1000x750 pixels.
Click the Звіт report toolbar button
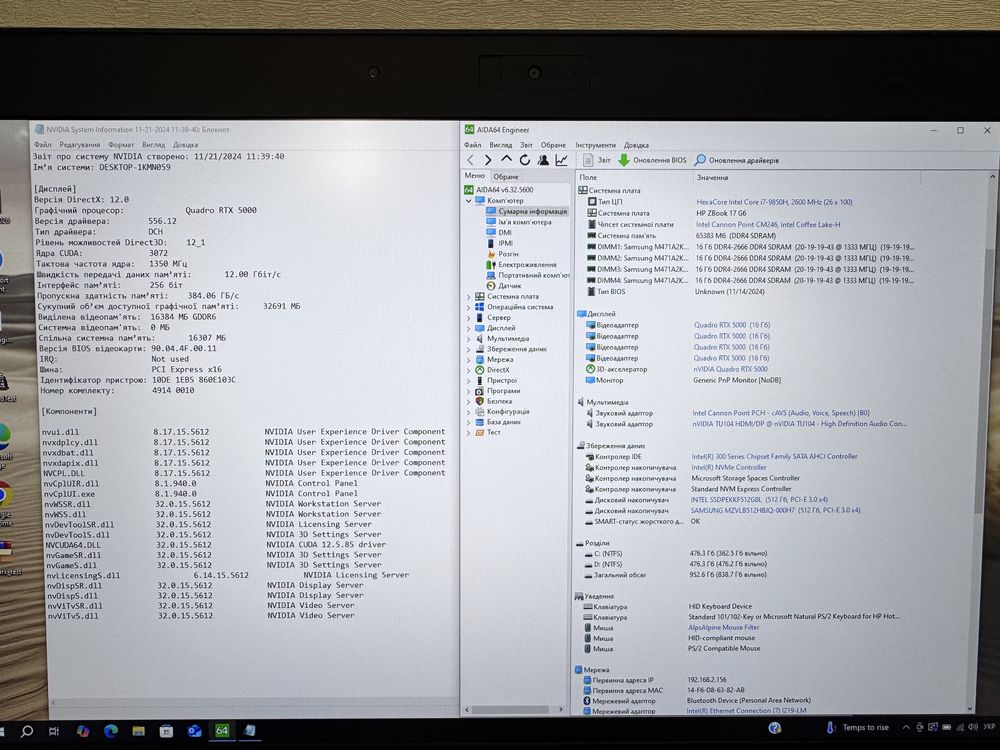[x=597, y=160]
